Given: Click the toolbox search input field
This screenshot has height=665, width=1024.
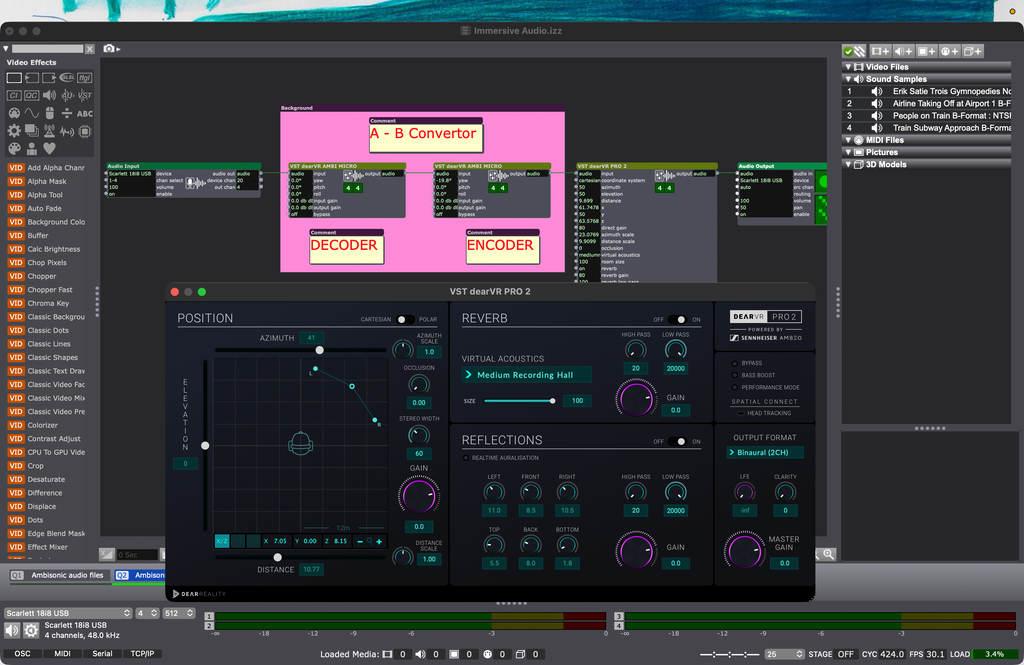Looking at the screenshot, I should (48, 49).
